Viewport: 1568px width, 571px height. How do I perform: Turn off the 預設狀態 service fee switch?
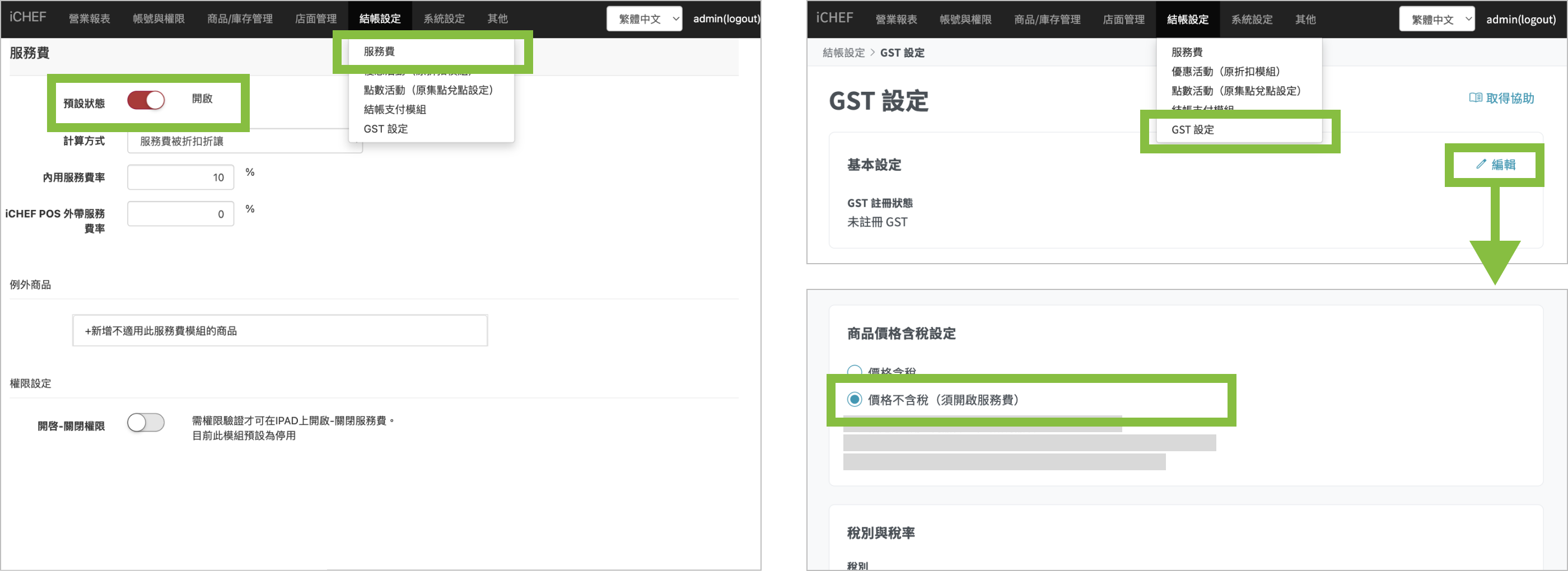click(x=146, y=100)
